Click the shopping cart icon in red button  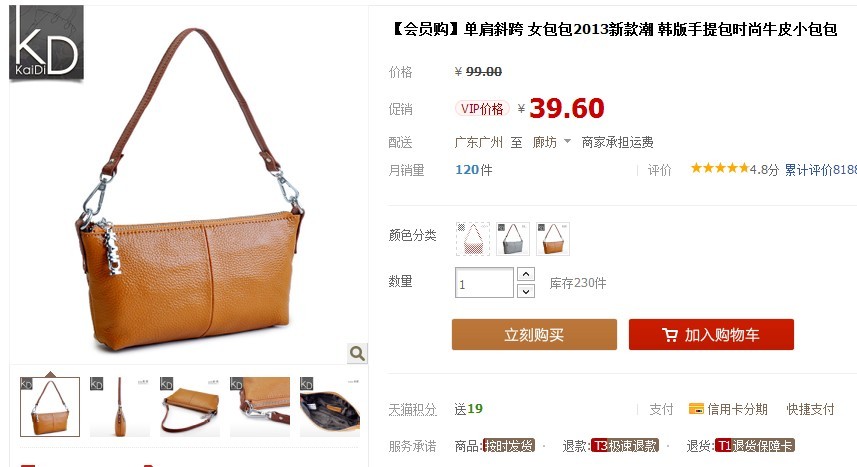(x=670, y=335)
